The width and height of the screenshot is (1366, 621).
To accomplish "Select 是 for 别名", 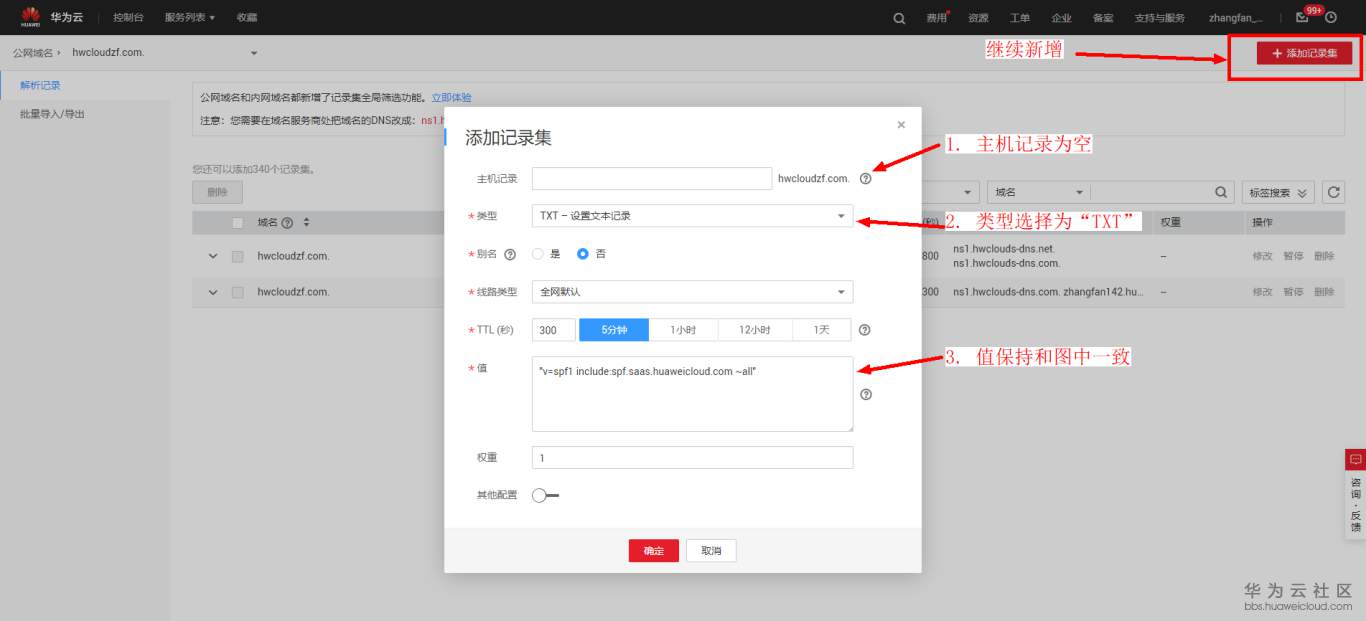I will coord(539,254).
